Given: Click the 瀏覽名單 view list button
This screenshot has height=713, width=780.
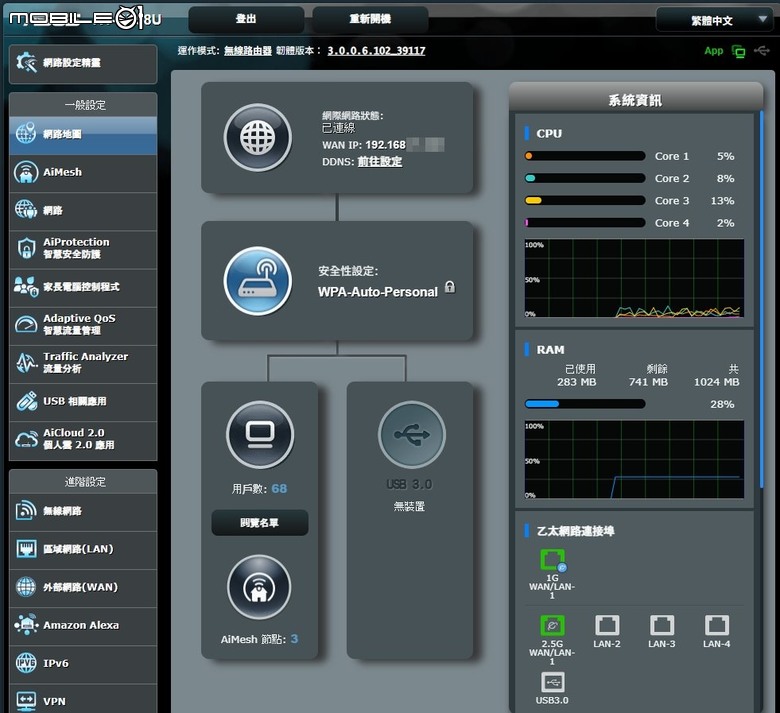Looking at the screenshot, I should tap(260, 522).
